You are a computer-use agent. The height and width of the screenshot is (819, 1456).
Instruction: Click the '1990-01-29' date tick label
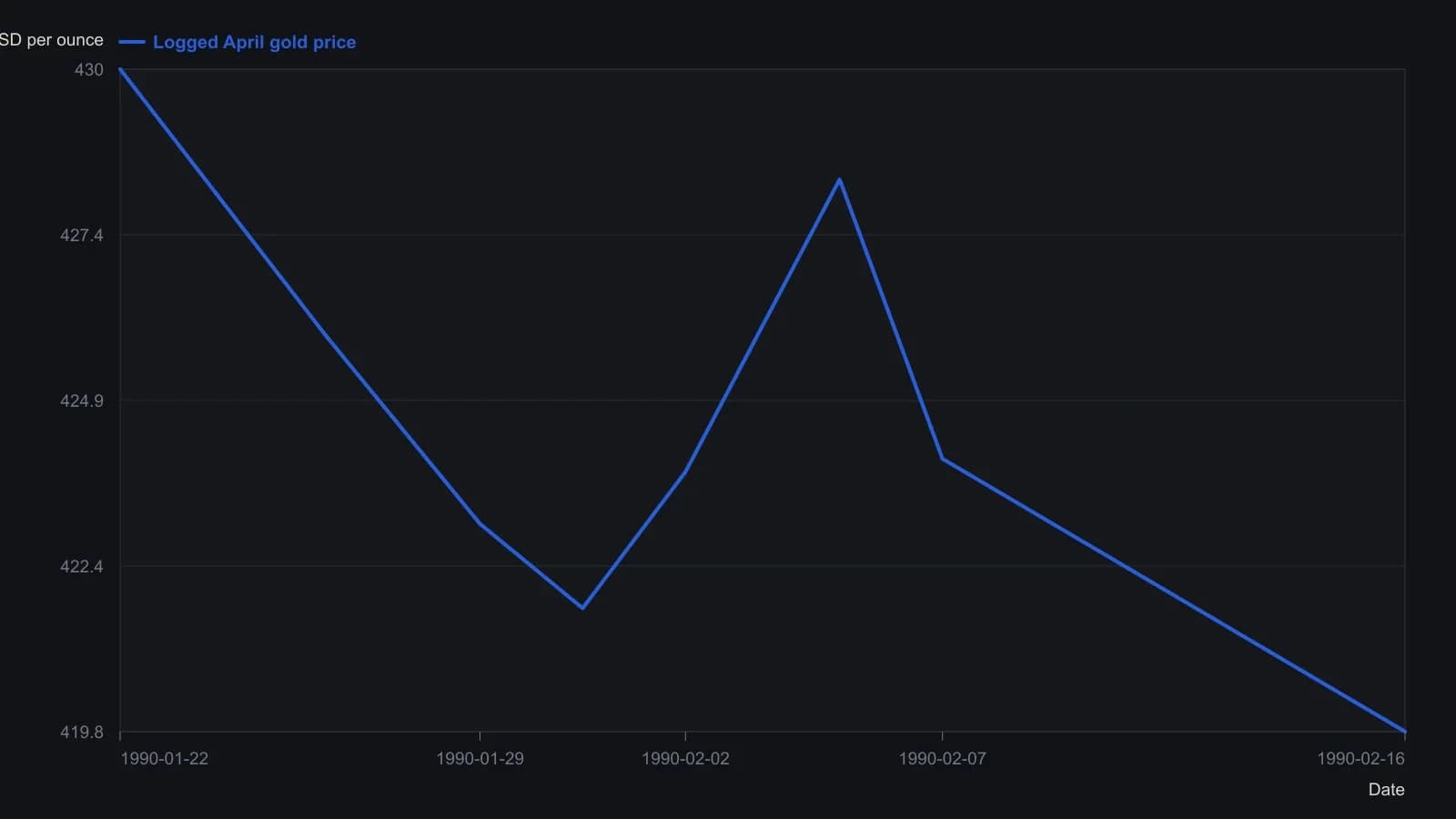coord(480,759)
